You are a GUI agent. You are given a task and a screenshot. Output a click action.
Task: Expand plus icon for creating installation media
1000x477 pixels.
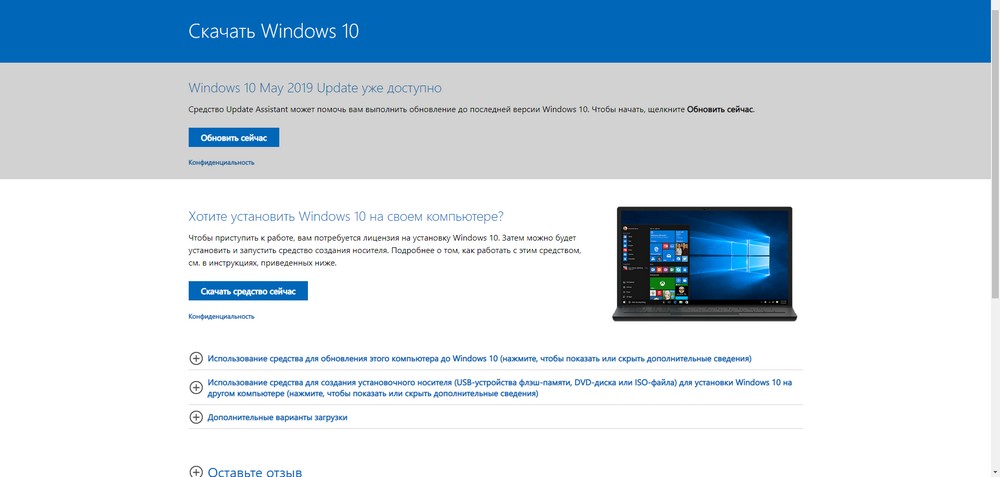coord(196,388)
